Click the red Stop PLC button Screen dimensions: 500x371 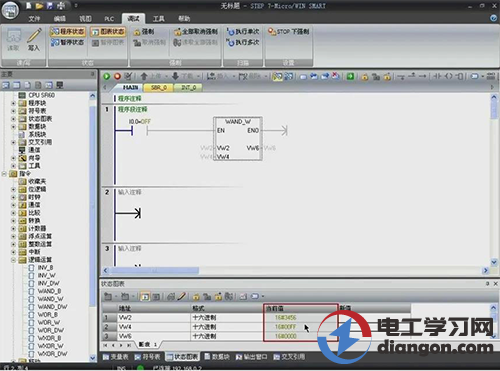(x=117, y=76)
